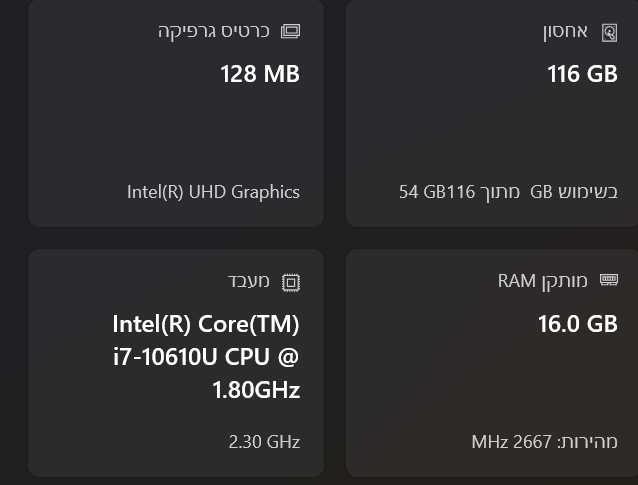The height and width of the screenshot is (485, 638).
Task: Select the אחסון storage card title
Action: coord(565,31)
